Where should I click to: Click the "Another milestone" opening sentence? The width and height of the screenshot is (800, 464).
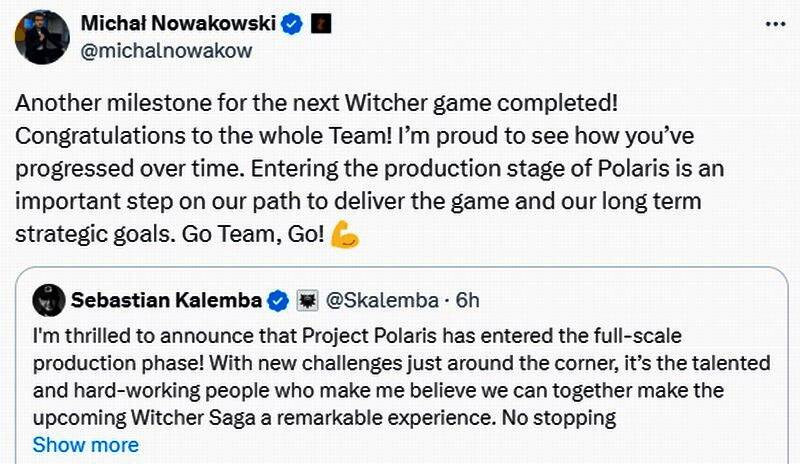[x=299, y=103]
